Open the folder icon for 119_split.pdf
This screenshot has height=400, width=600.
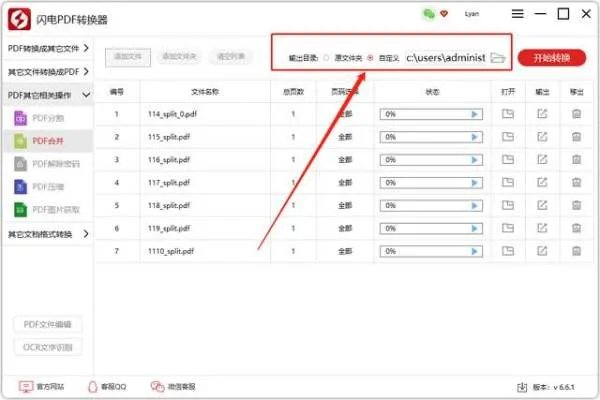508,228
